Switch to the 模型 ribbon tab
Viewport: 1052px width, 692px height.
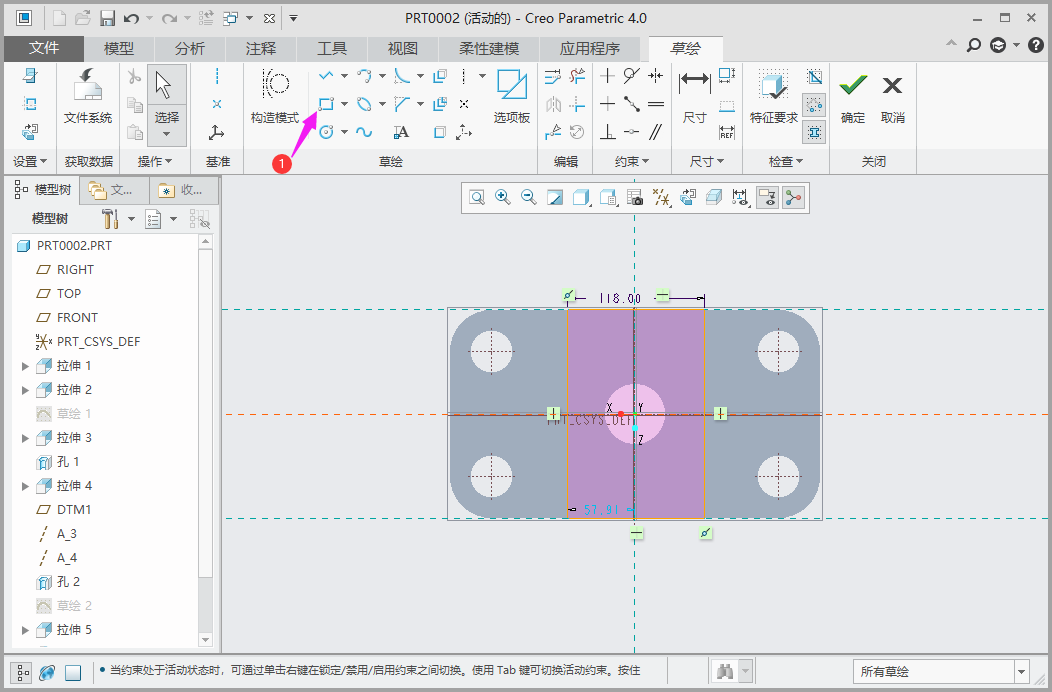click(x=119, y=48)
